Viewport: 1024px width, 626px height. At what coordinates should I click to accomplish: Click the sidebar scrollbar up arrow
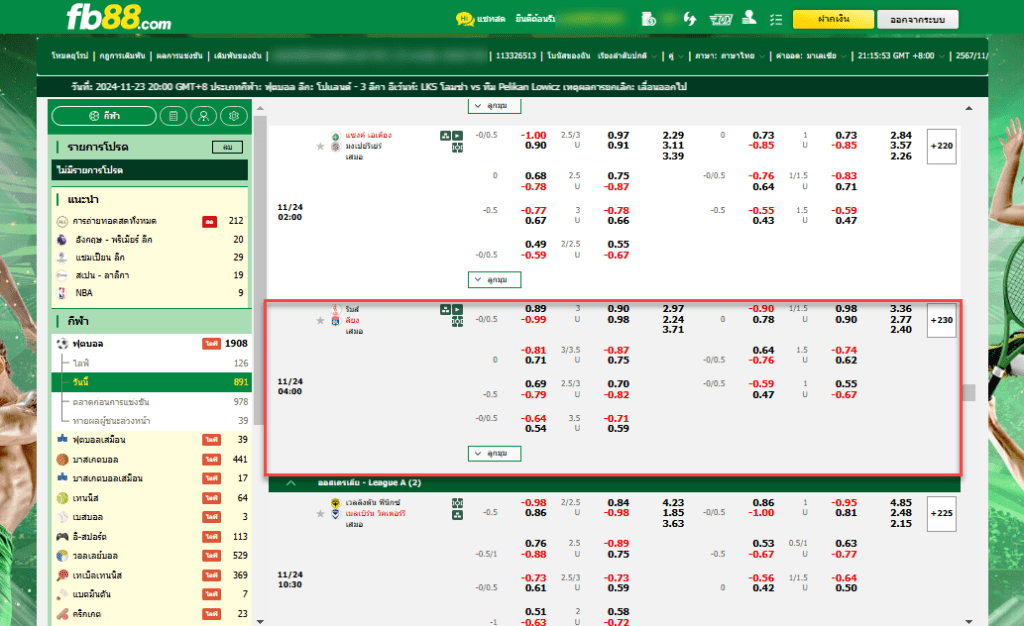click(x=261, y=108)
